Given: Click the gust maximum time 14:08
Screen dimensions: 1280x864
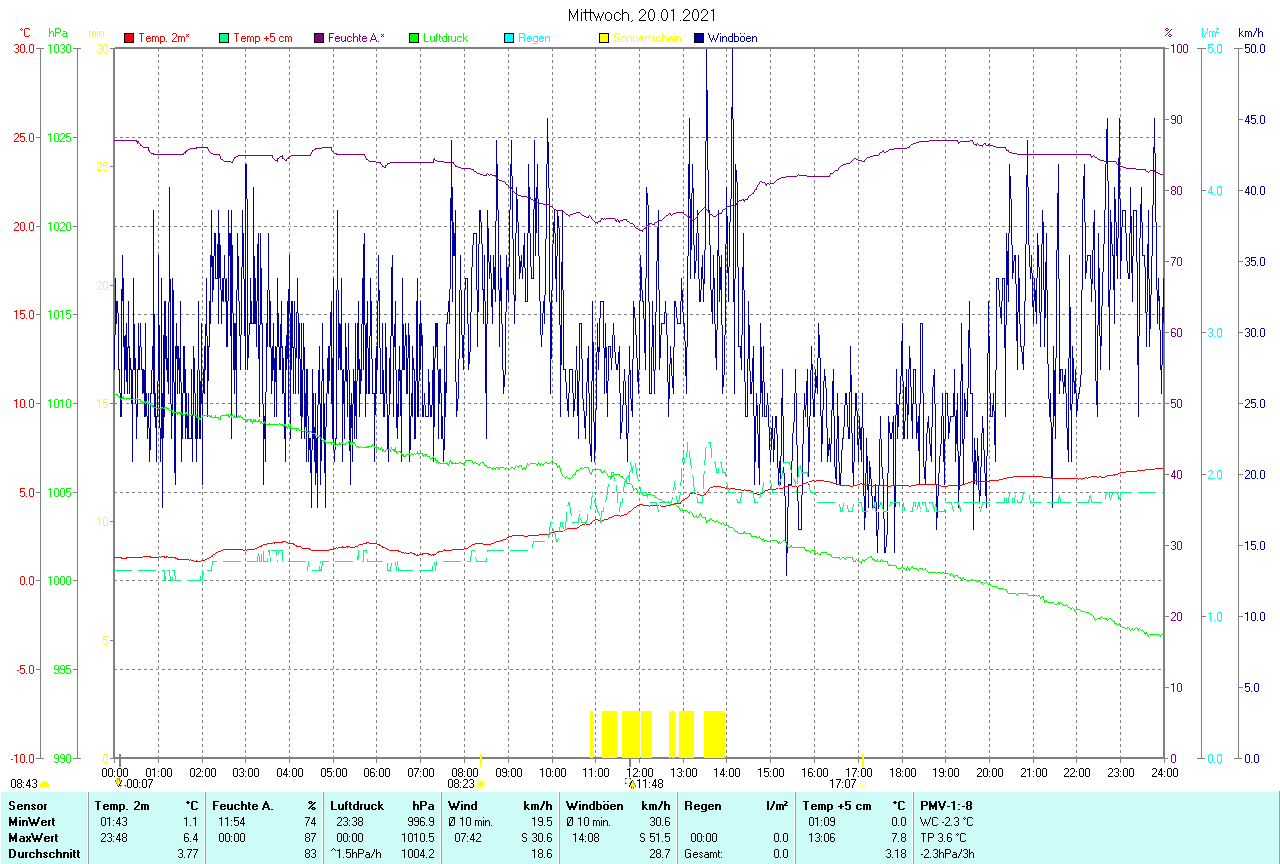Looking at the screenshot, I should (587, 837).
